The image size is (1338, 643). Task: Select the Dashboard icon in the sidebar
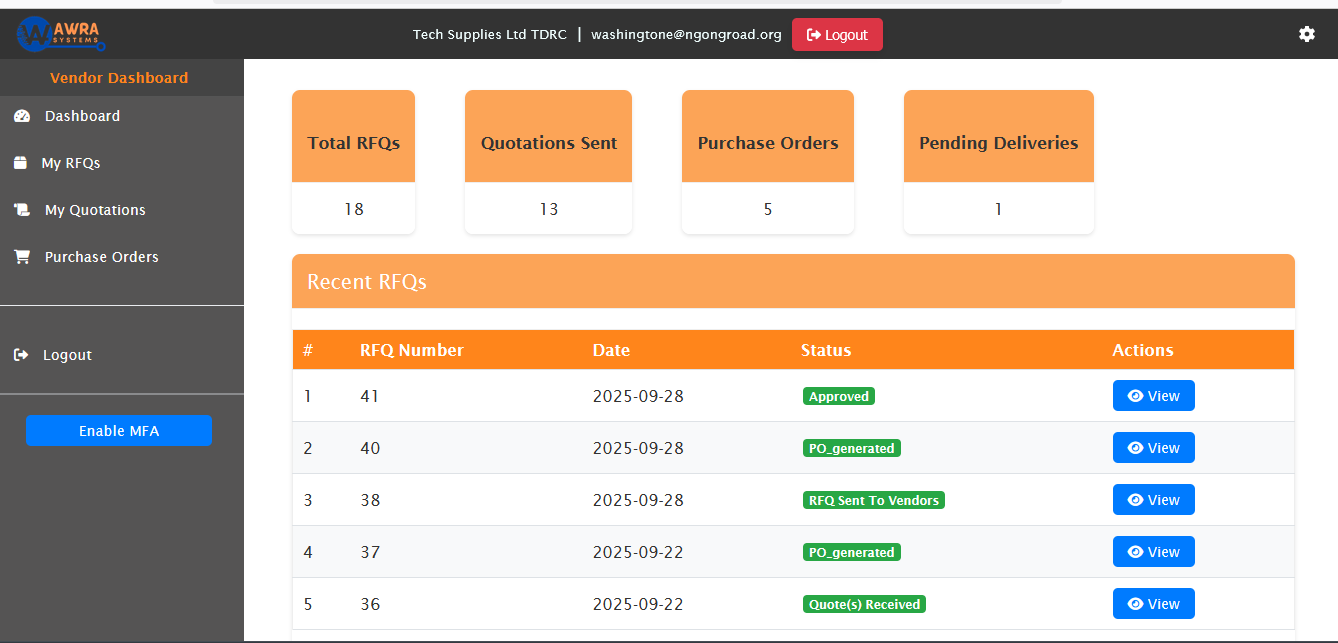click(x=22, y=115)
